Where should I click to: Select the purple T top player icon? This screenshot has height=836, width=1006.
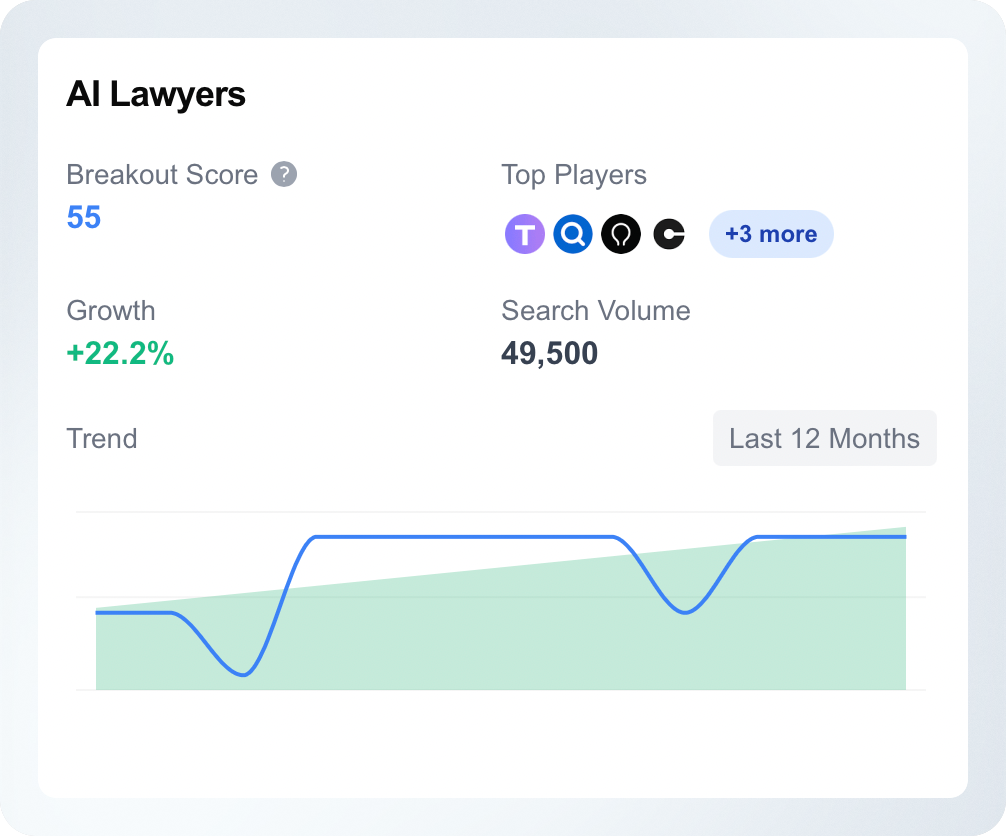click(525, 234)
